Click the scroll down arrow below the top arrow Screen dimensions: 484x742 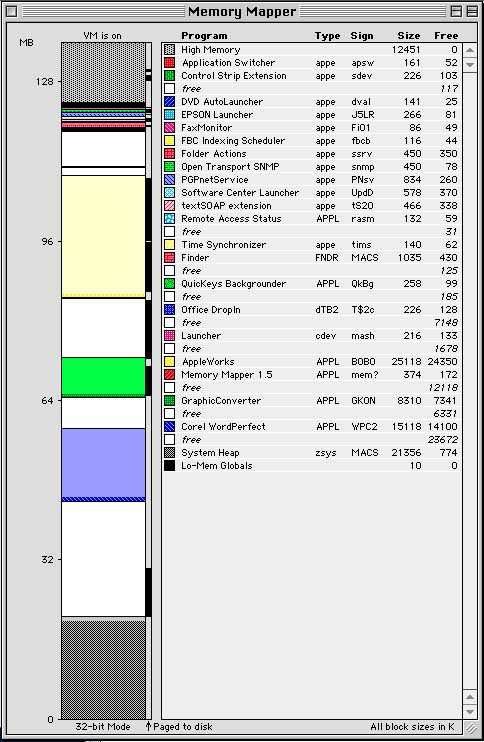pyautogui.click(x=470, y=64)
